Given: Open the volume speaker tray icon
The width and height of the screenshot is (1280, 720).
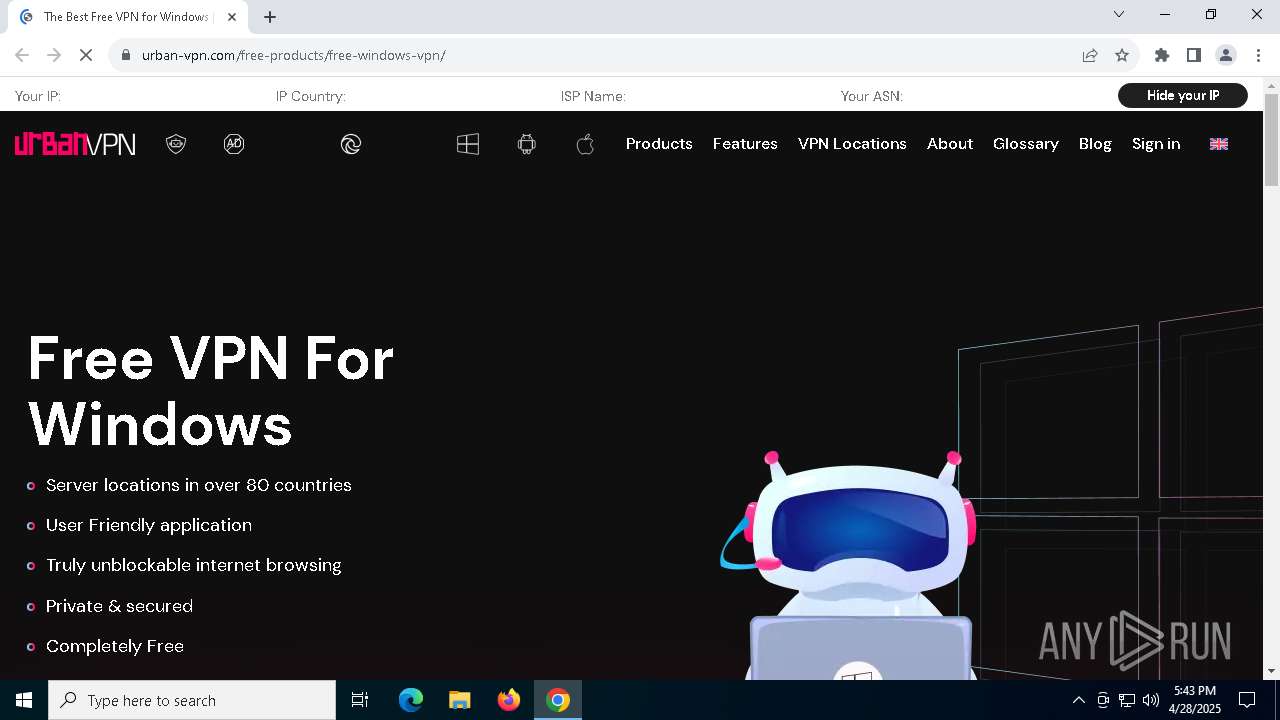Looking at the screenshot, I should (x=1151, y=700).
